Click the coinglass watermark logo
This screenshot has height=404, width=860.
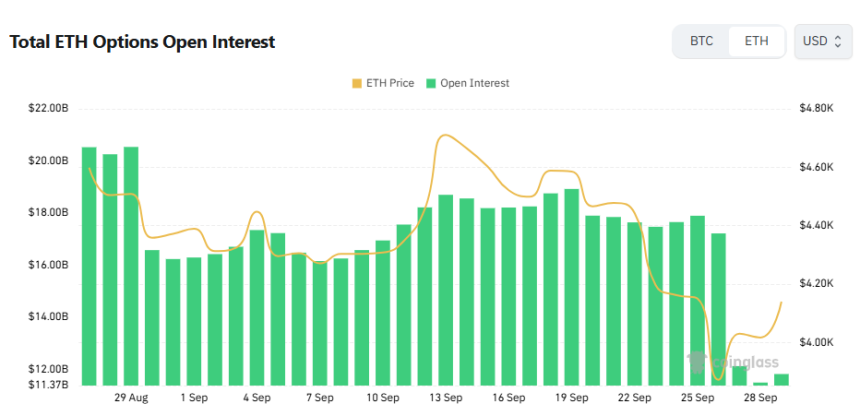pyautogui.click(x=695, y=359)
